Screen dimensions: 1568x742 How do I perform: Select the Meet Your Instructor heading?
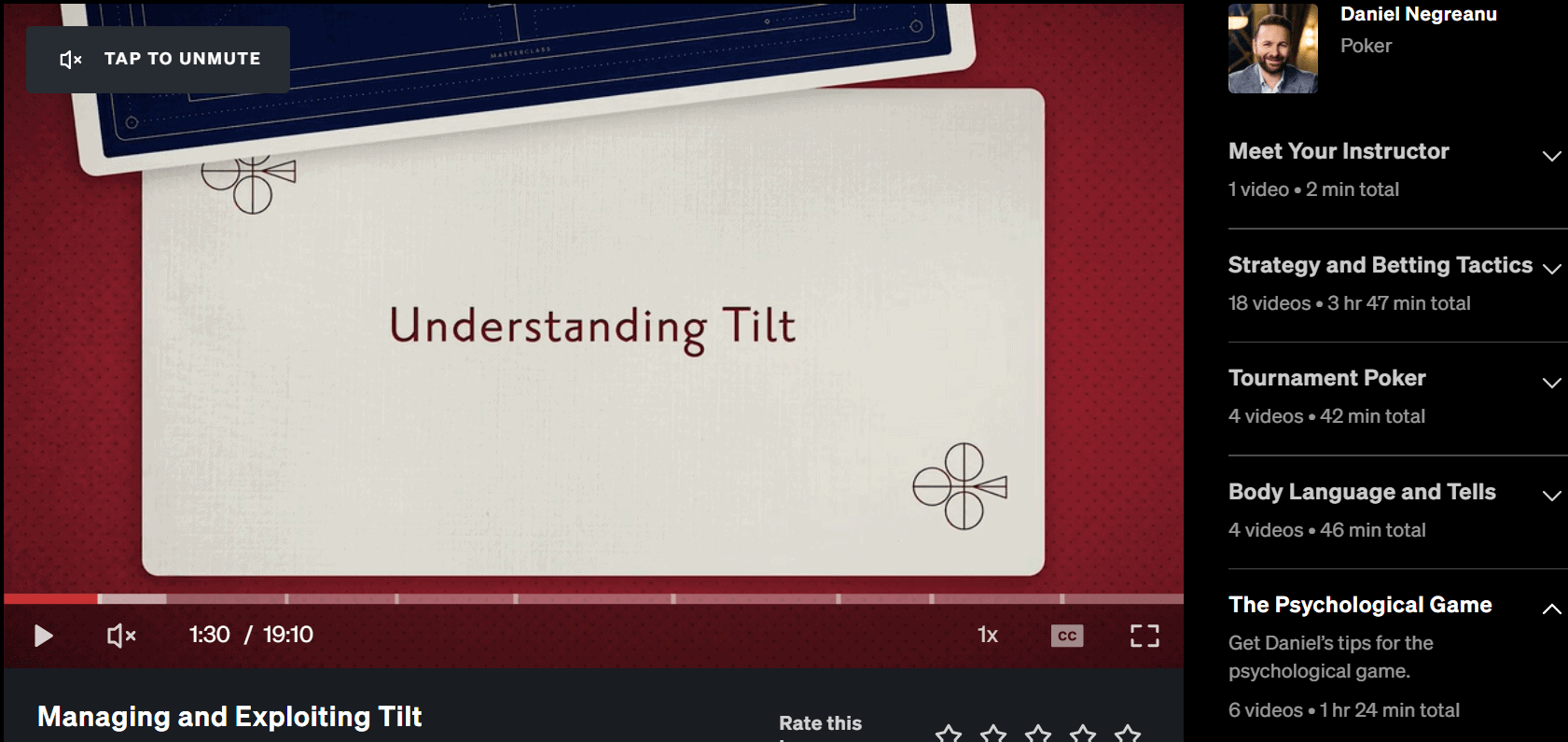point(1339,151)
